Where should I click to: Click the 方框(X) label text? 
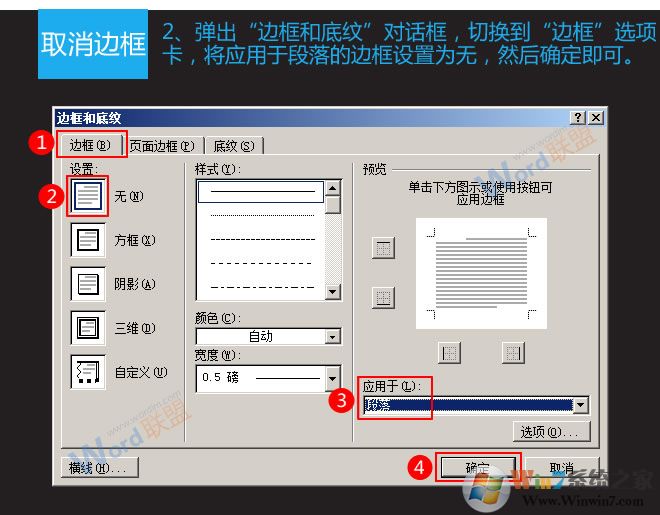(135, 240)
